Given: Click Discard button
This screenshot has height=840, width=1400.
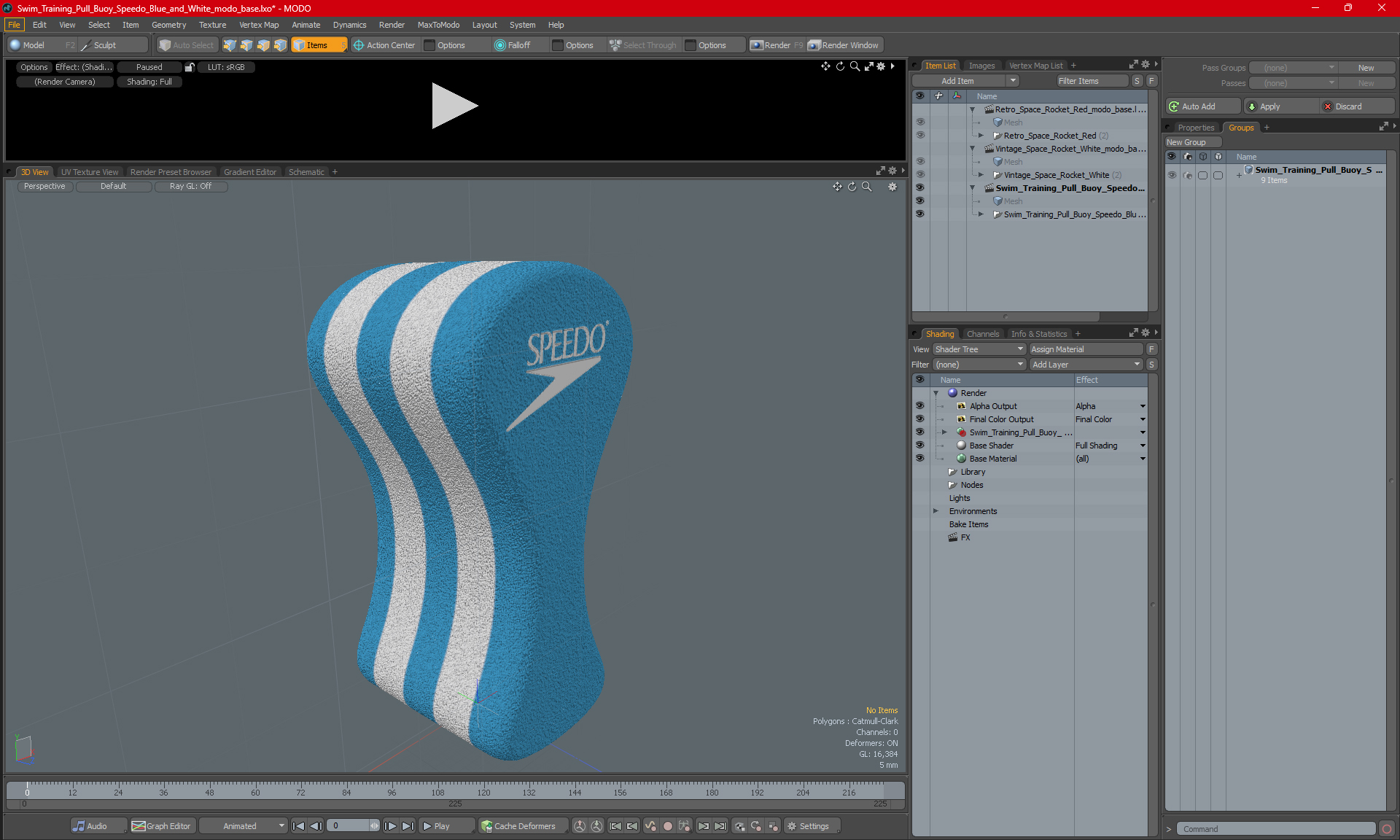Looking at the screenshot, I should [x=1356, y=106].
